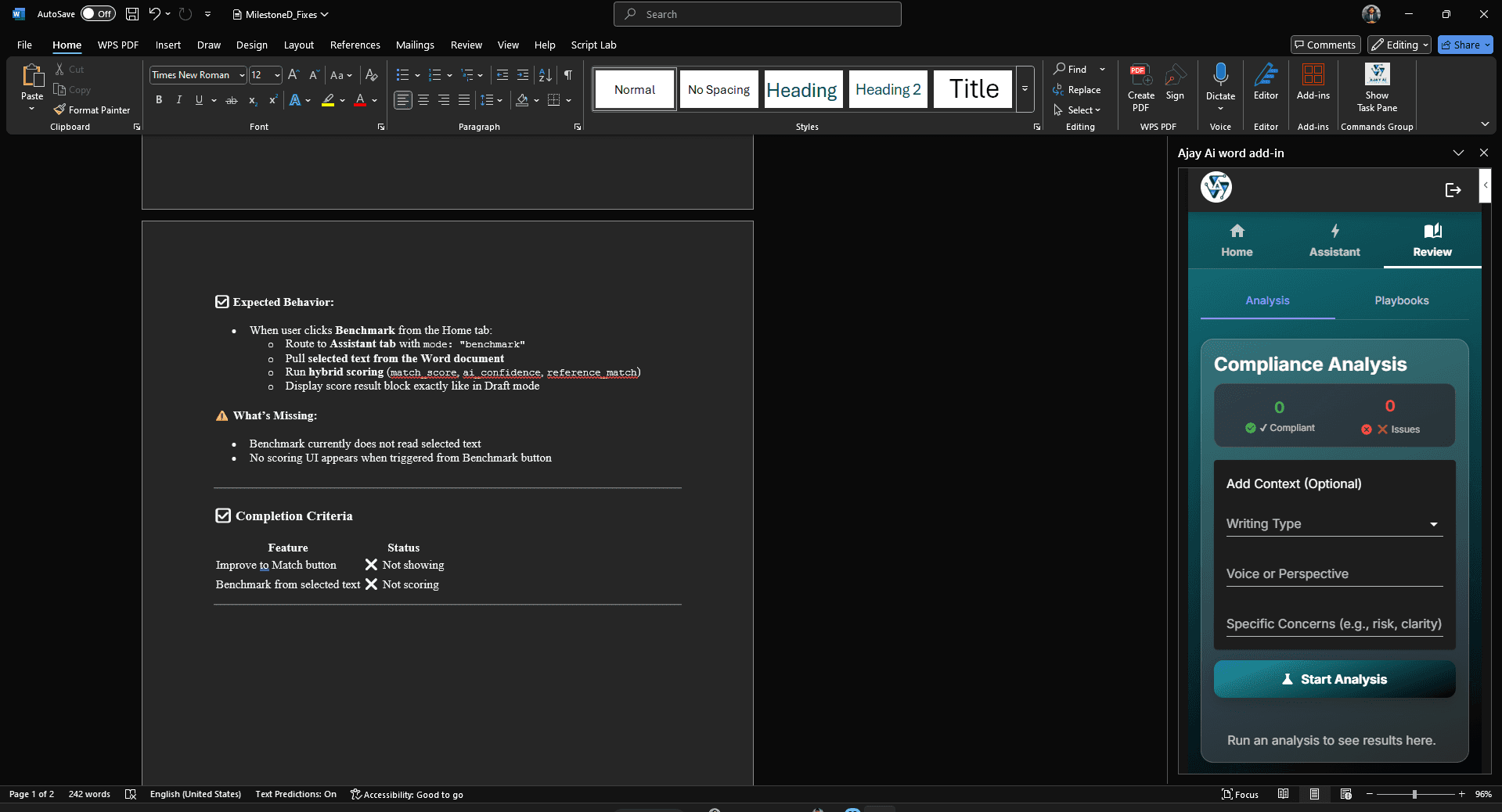Click the Sign icon

point(1175,75)
